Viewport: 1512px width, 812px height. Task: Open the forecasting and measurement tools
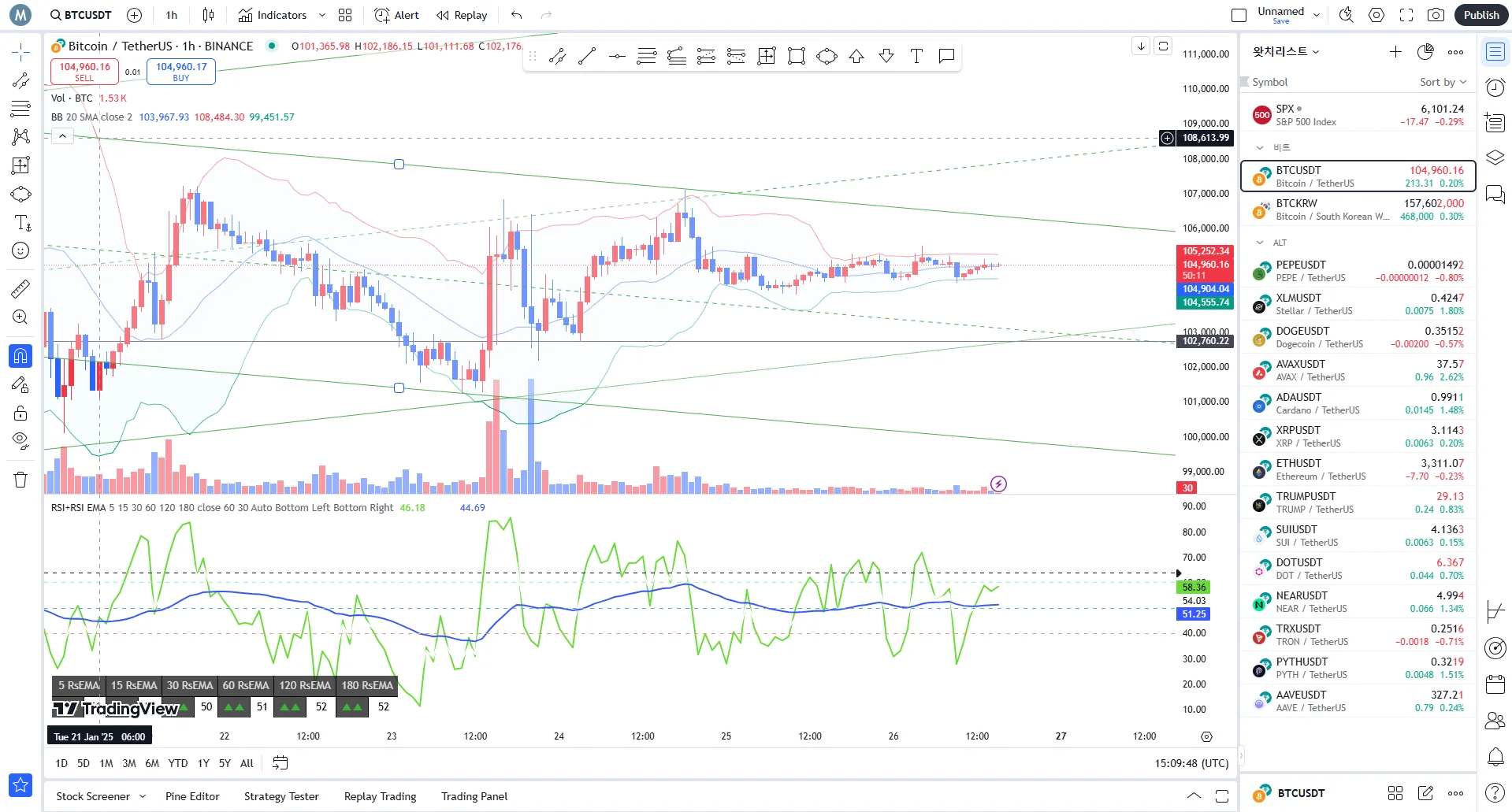tap(20, 165)
